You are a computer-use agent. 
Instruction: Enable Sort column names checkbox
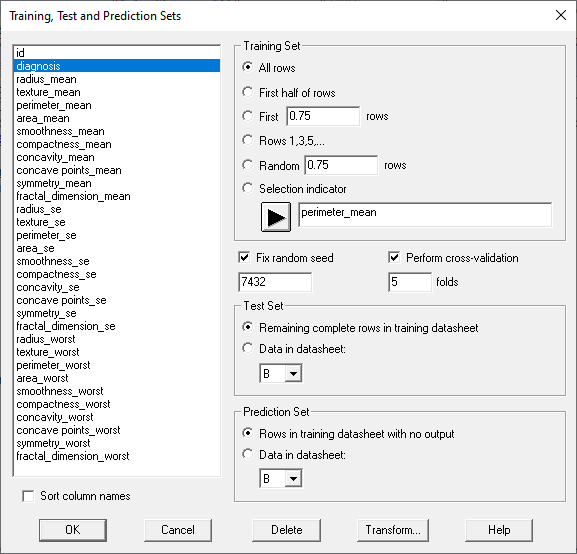(28, 496)
